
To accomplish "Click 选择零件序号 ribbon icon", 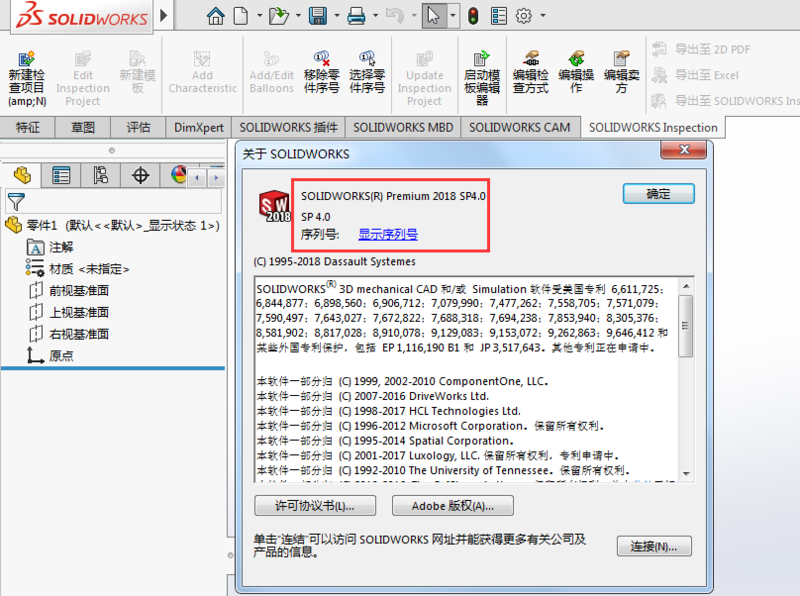I will [367, 72].
